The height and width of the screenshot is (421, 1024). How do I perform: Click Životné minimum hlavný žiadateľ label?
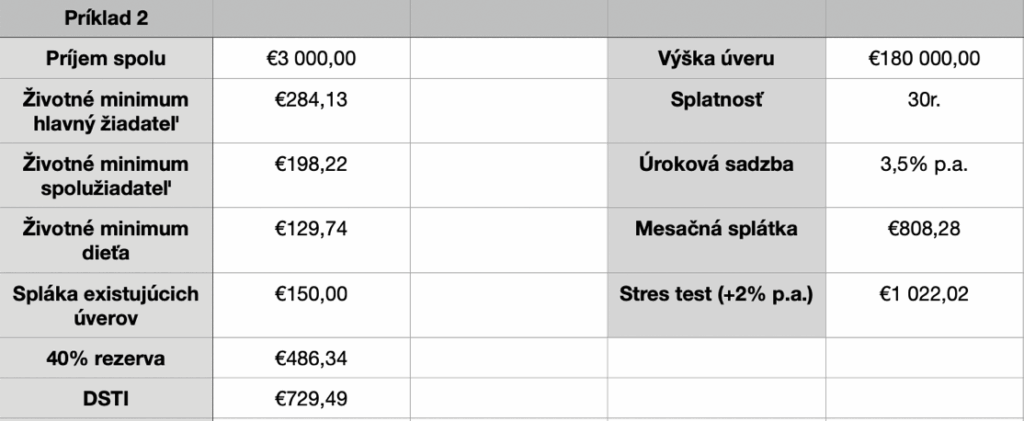[x=106, y=110]
